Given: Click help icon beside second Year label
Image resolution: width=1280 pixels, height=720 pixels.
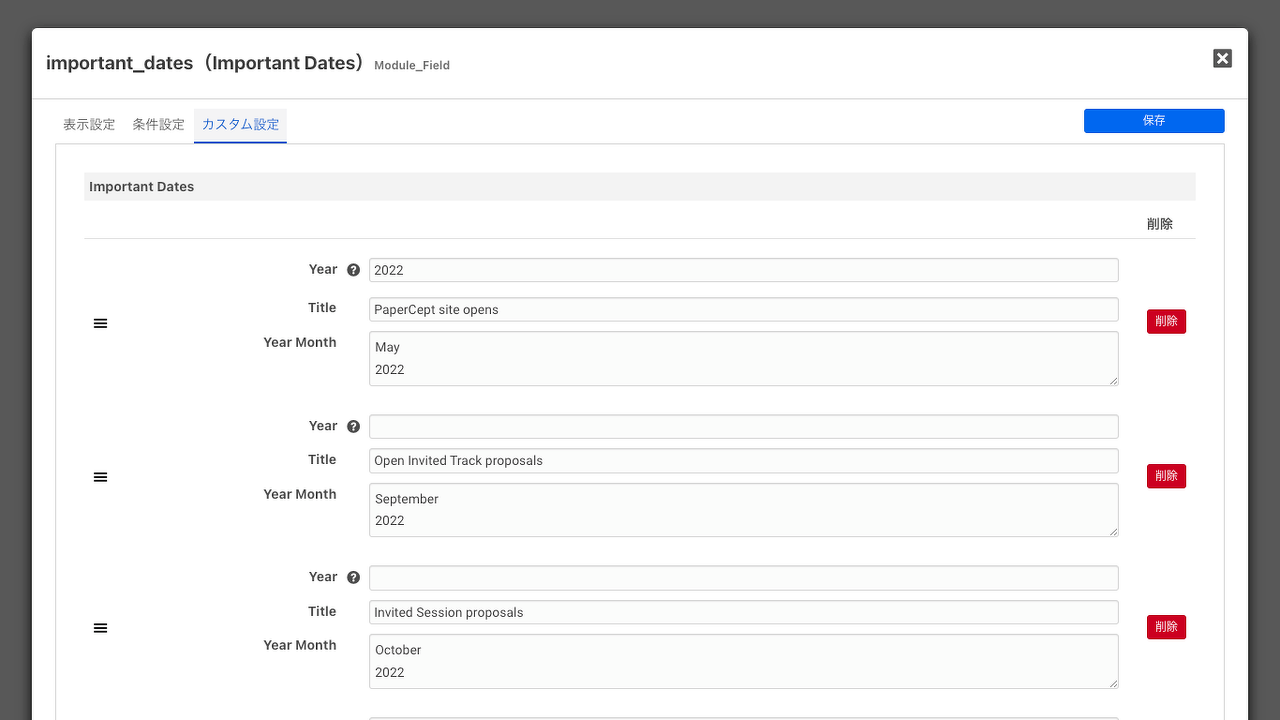Looking at the screenshot, I should 353,427.
